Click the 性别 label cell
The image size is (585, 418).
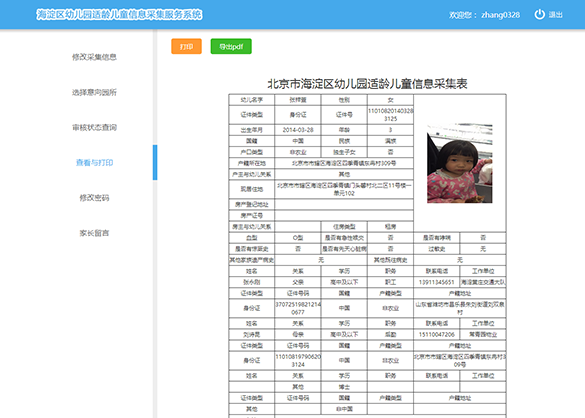344,100
